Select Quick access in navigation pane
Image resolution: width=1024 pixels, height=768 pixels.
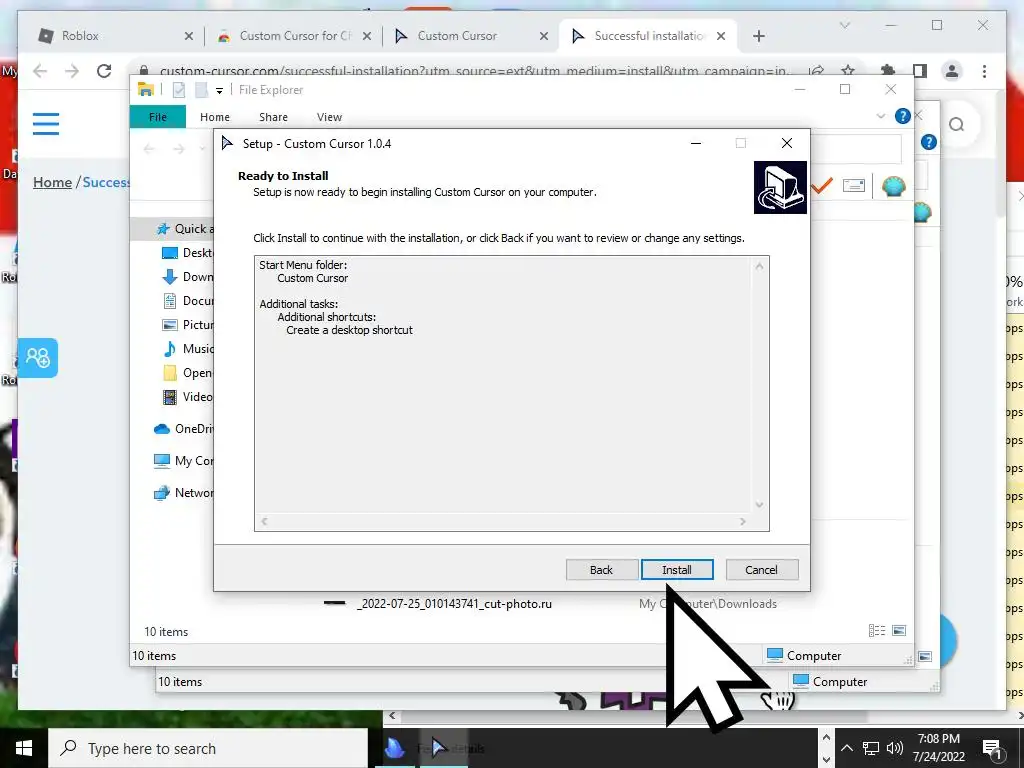[184, 229]
